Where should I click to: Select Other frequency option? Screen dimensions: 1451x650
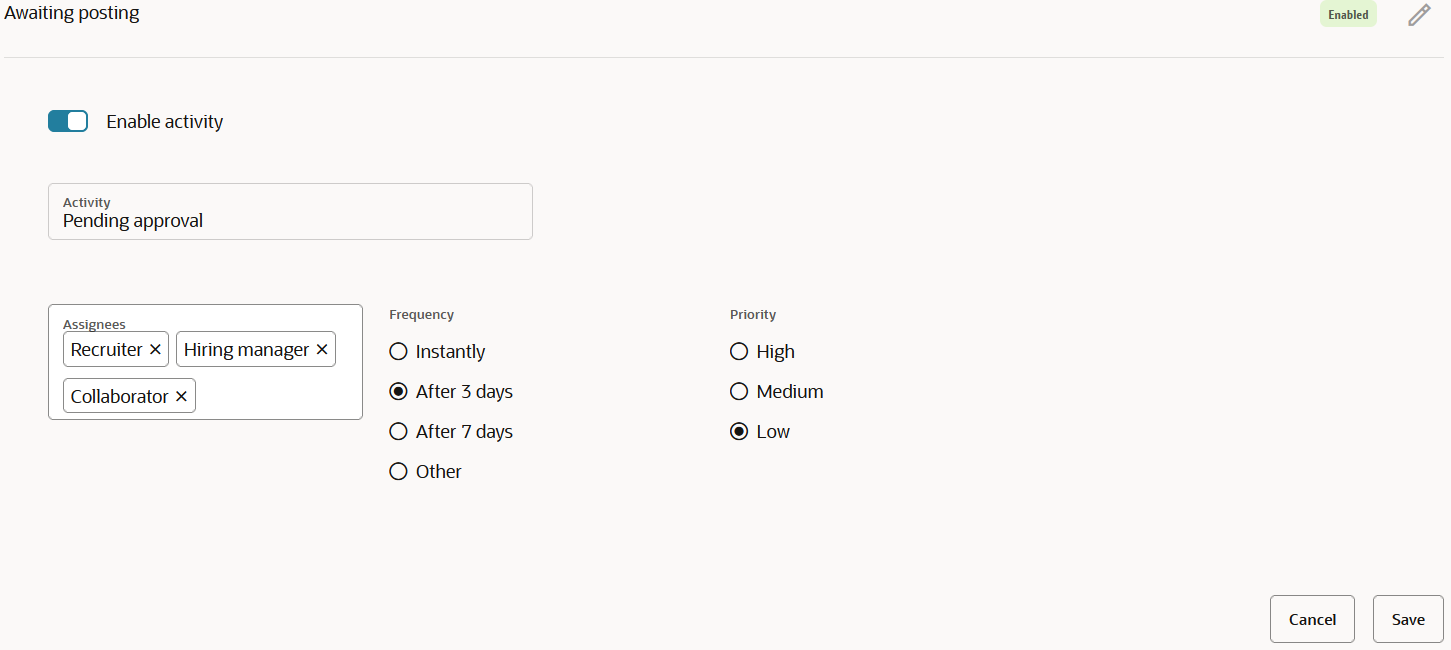[x=399, y=472]
